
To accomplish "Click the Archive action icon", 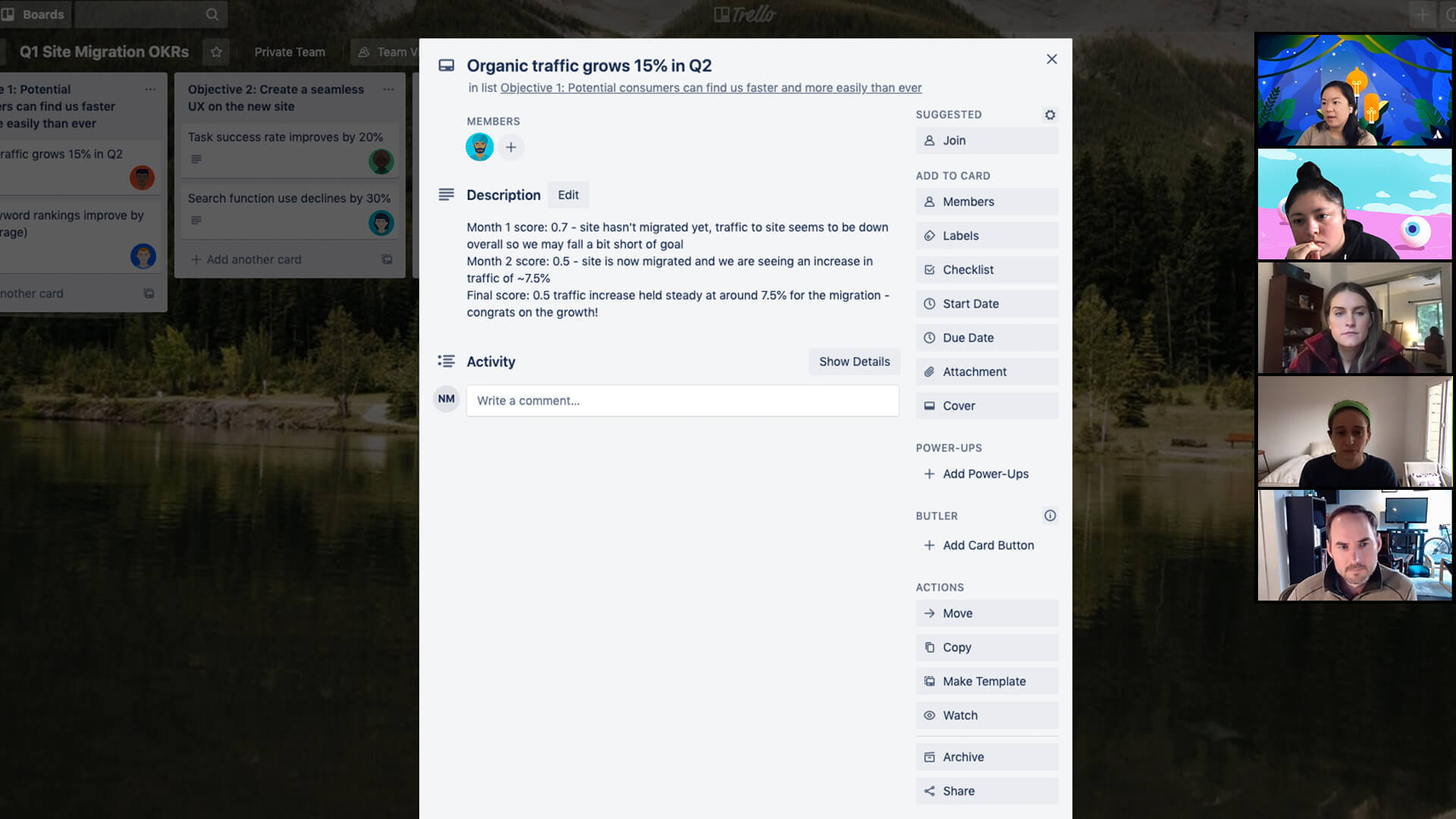I will click(929, 757).
